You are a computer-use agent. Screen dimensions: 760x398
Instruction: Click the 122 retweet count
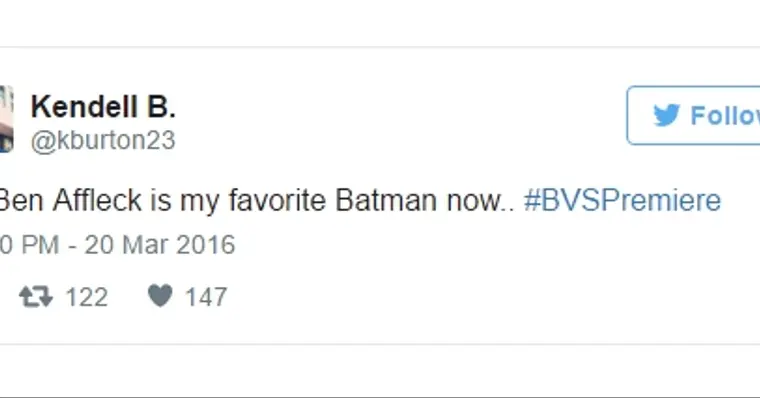[87, 297]
